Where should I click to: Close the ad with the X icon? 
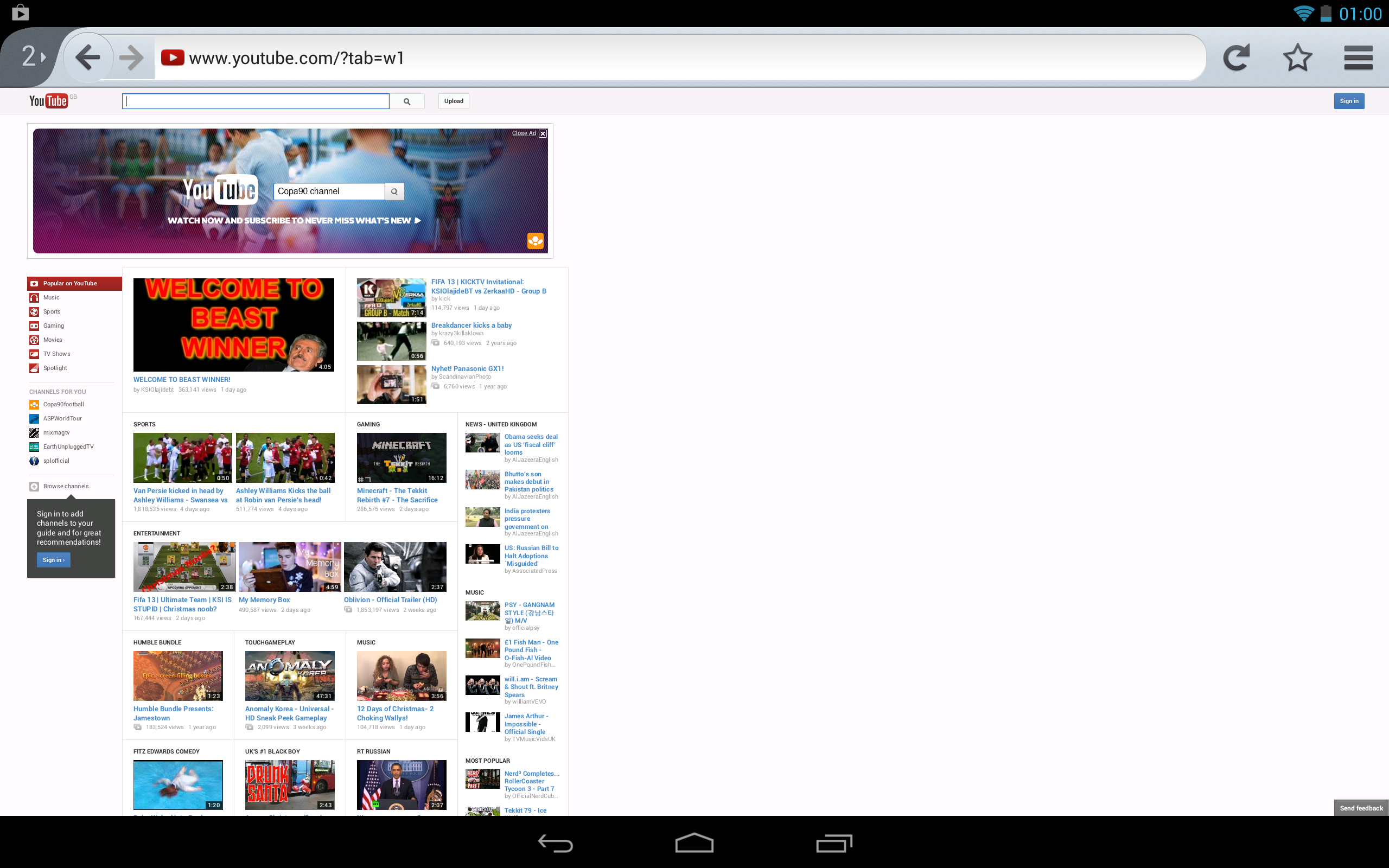point(543,133)
